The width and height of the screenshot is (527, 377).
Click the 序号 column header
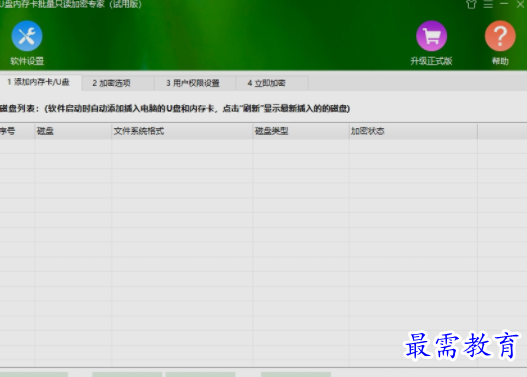tap(17, 131)
